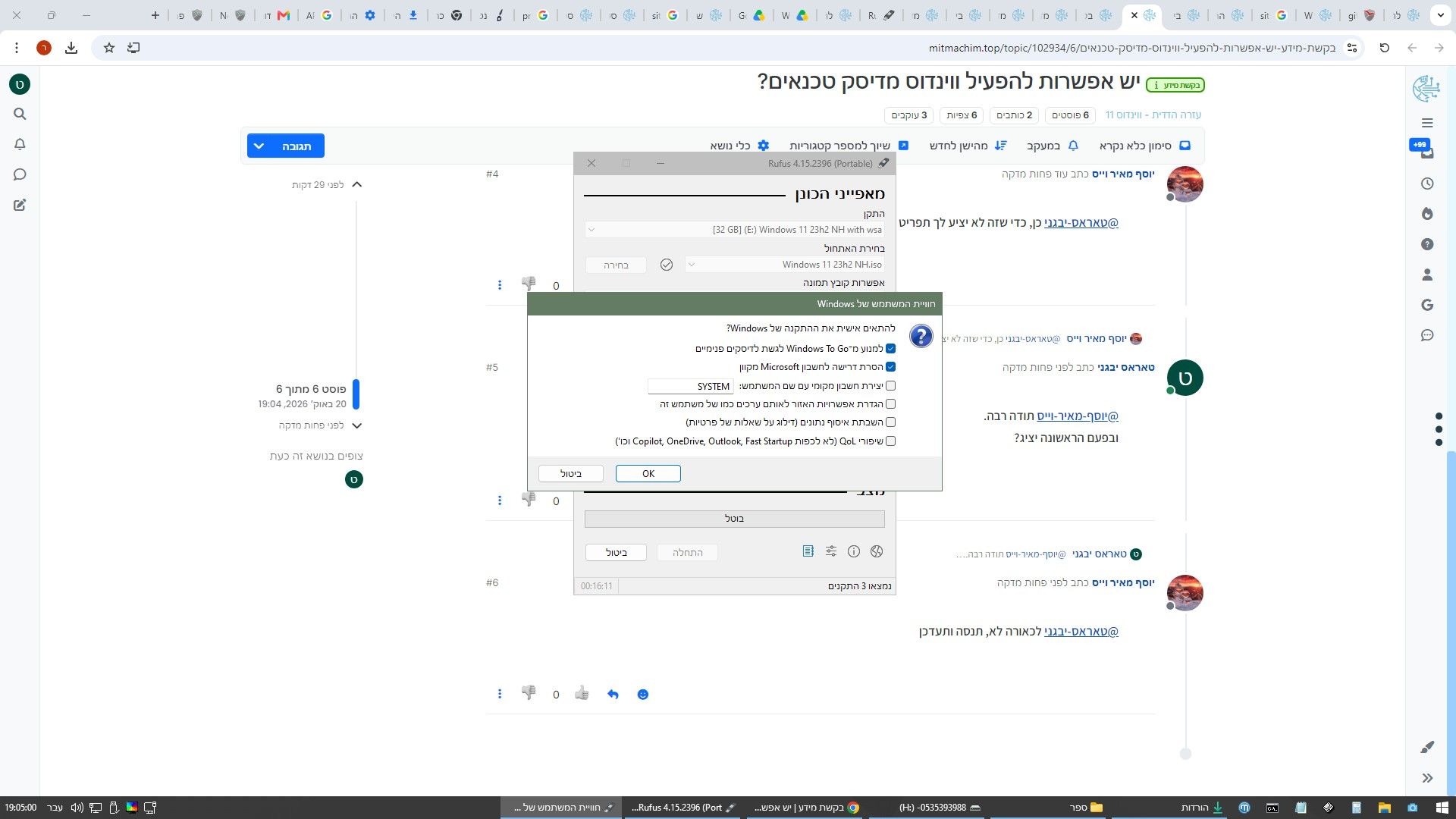Mark topic as unread button

coord(1145,146)
